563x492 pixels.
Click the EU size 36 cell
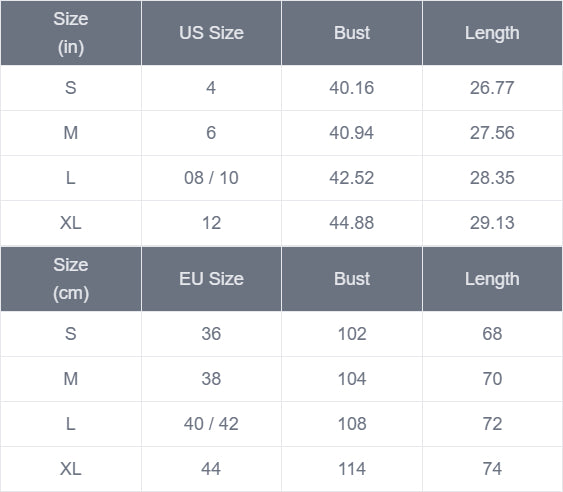click(x=211, y=334)
